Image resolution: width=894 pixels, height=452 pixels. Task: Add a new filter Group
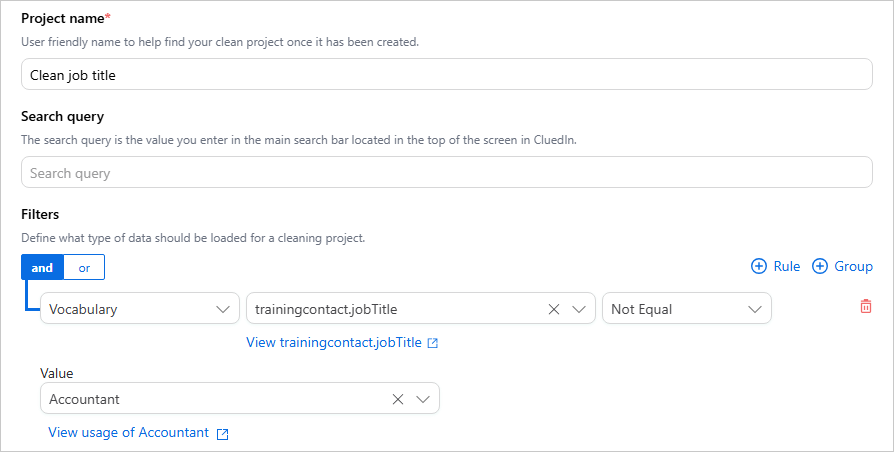pos(842,266)
